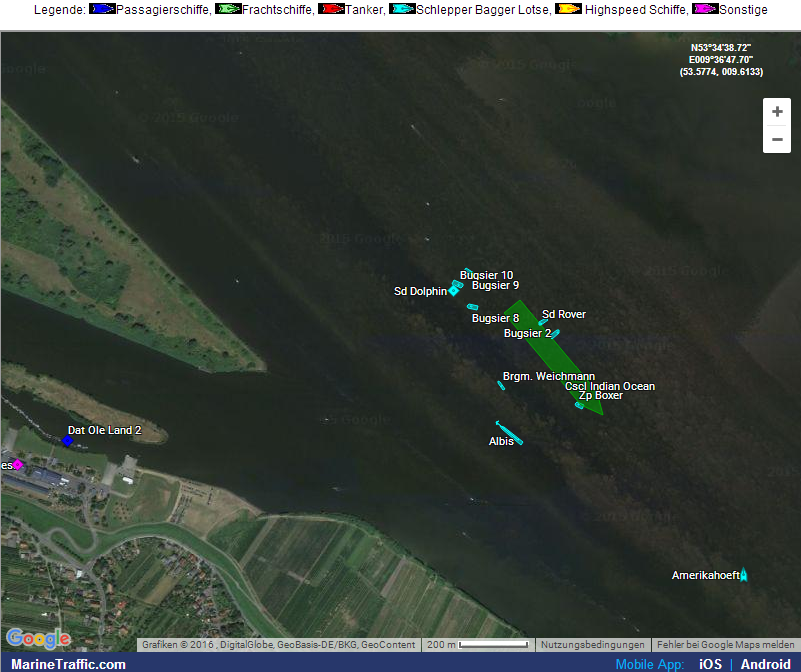The width and height of the screenshot is (801, 672).
Task: Select the Amerikahoeft ship marker
Action: pyautogui.click(x=743, y=575)
